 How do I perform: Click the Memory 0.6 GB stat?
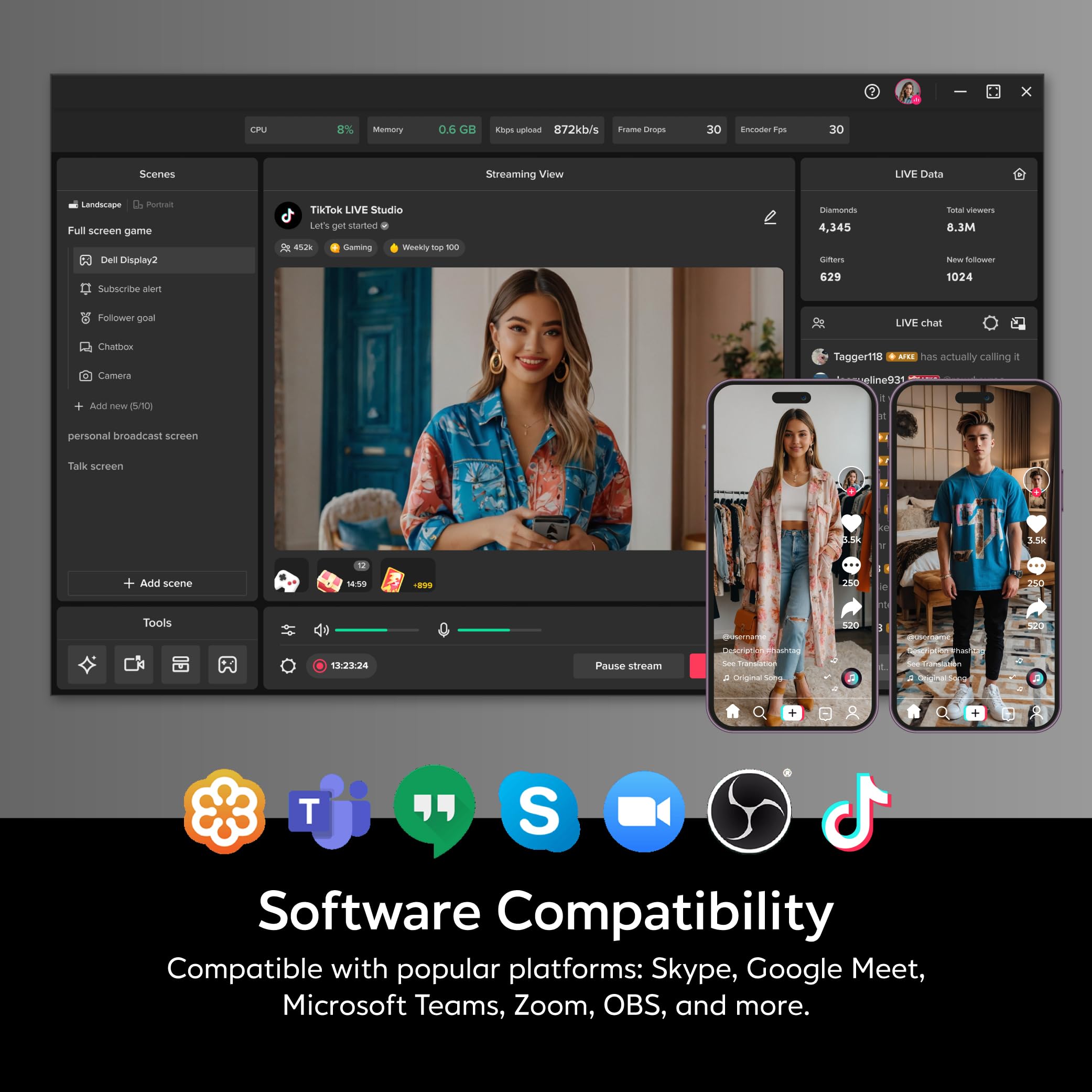click(425, 129)
